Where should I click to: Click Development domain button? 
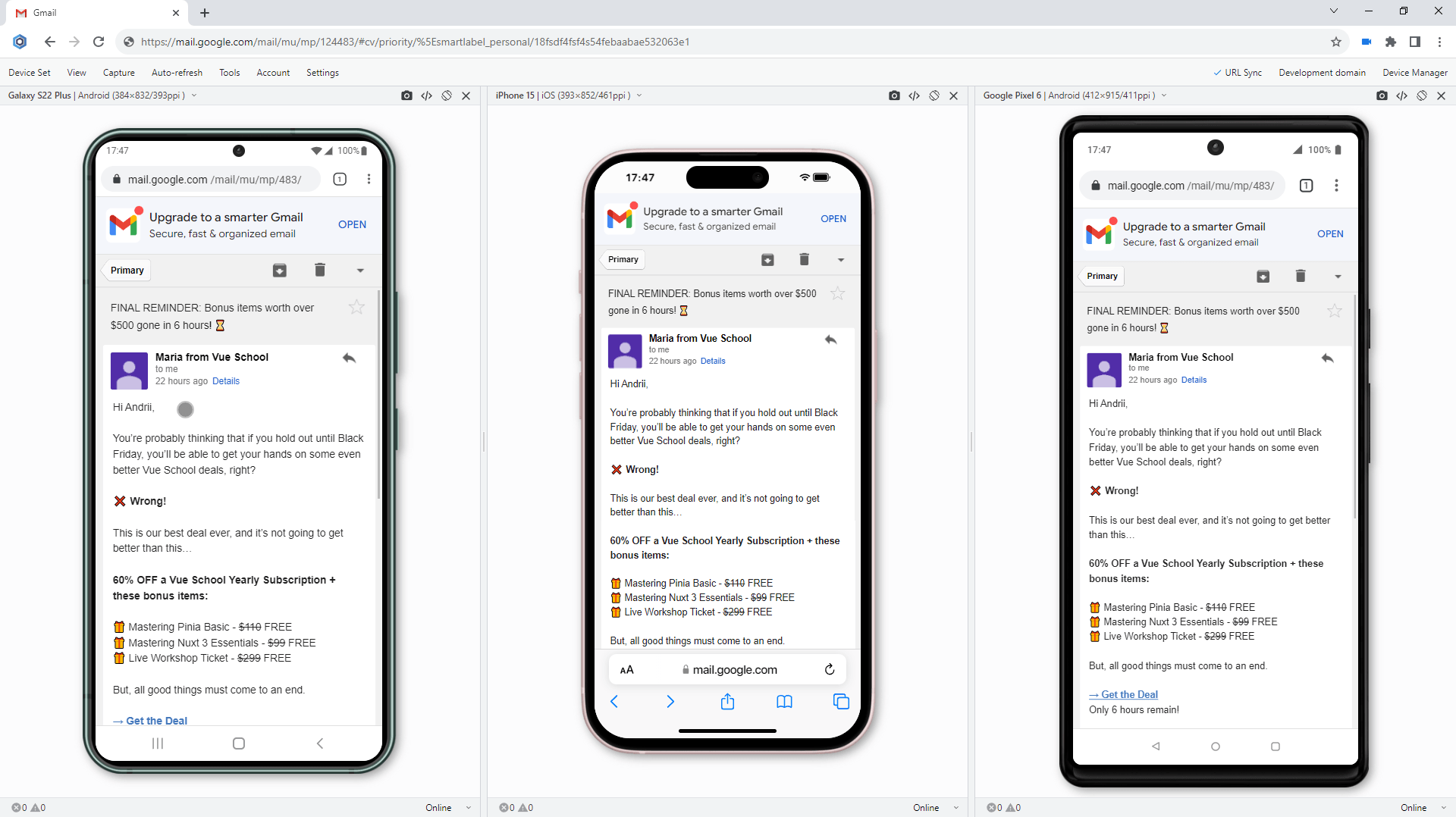(1322, 73)
